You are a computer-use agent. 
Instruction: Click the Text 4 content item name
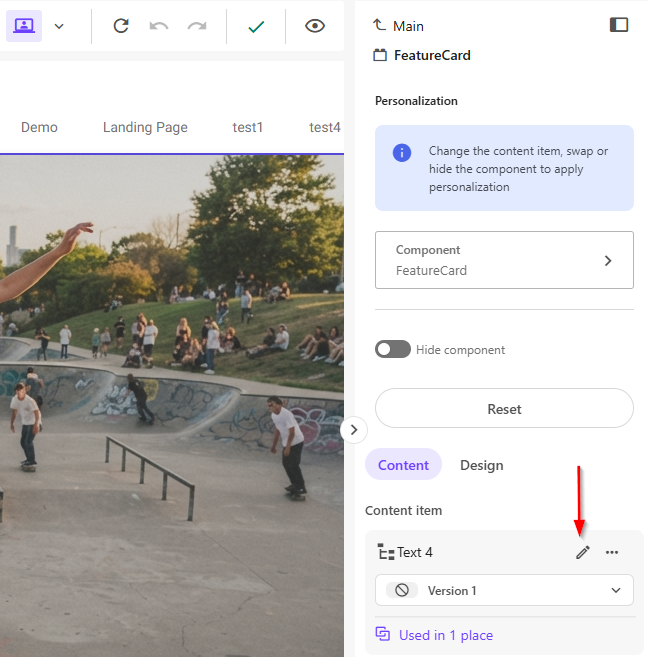click(415, 552)
